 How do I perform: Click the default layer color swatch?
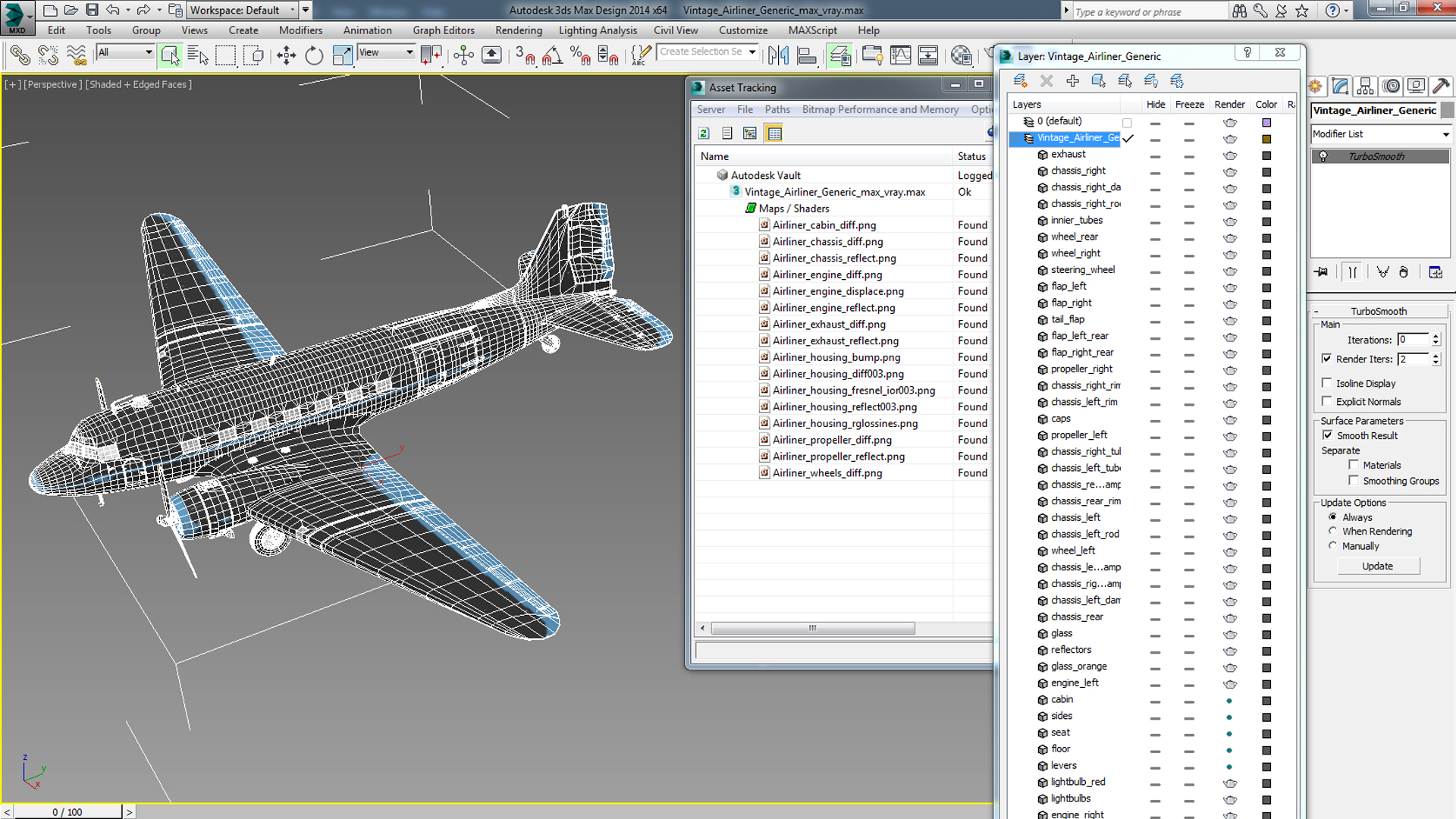tap(1266, 122)
